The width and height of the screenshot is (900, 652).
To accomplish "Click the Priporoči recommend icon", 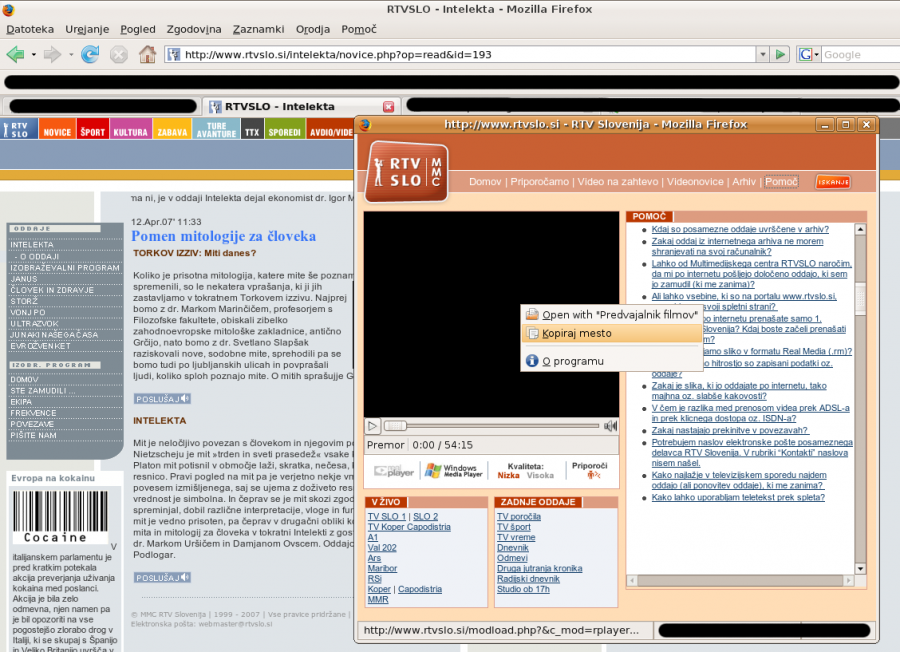I will (593, 475).
